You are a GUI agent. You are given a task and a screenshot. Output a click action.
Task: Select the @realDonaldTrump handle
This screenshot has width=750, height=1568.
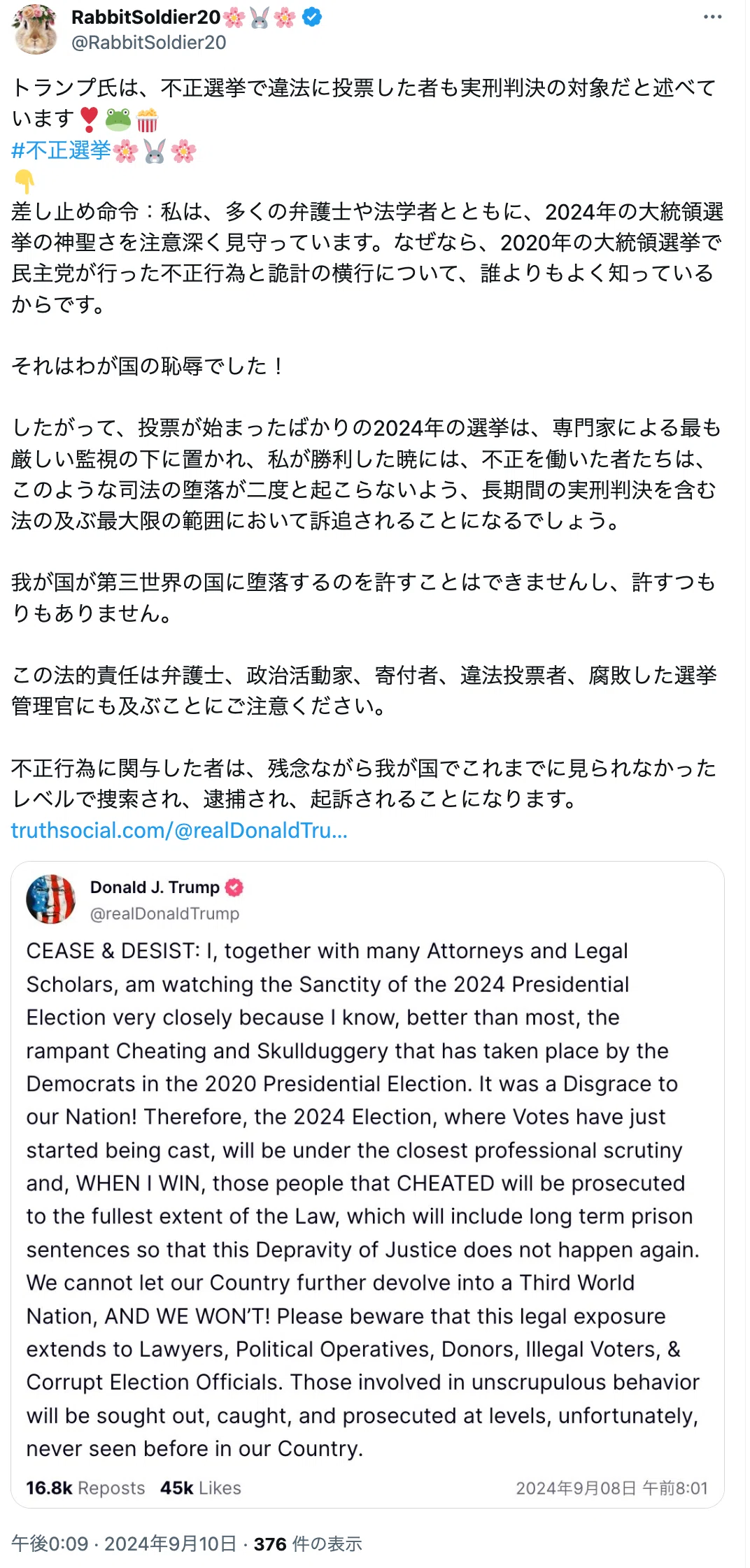164,913
